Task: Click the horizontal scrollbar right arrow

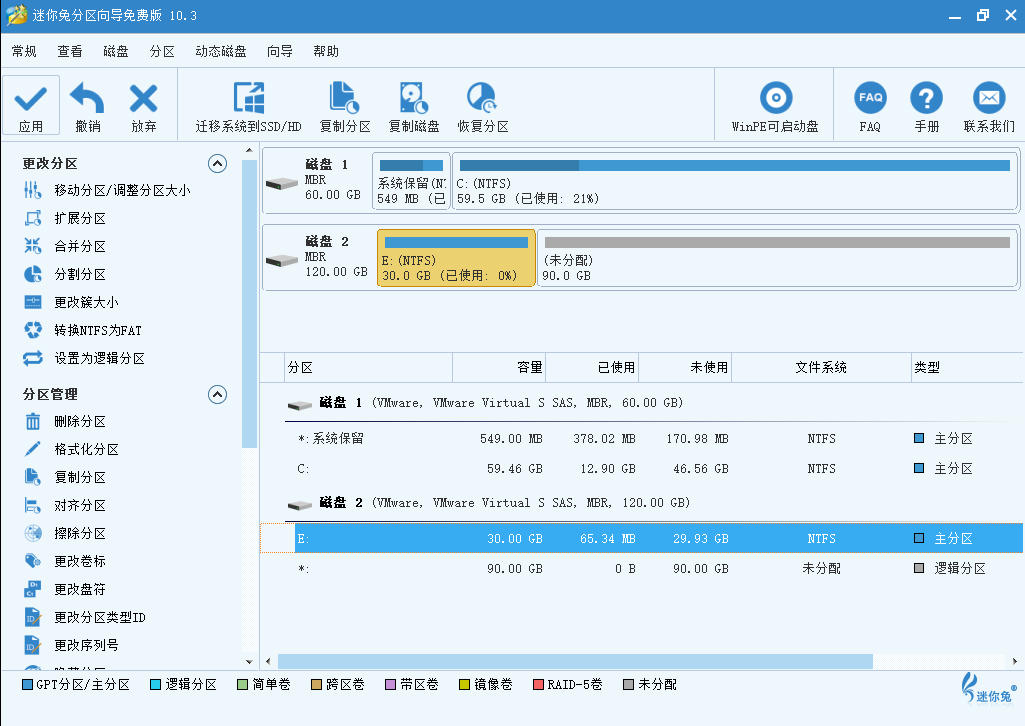Action: 1015,662
